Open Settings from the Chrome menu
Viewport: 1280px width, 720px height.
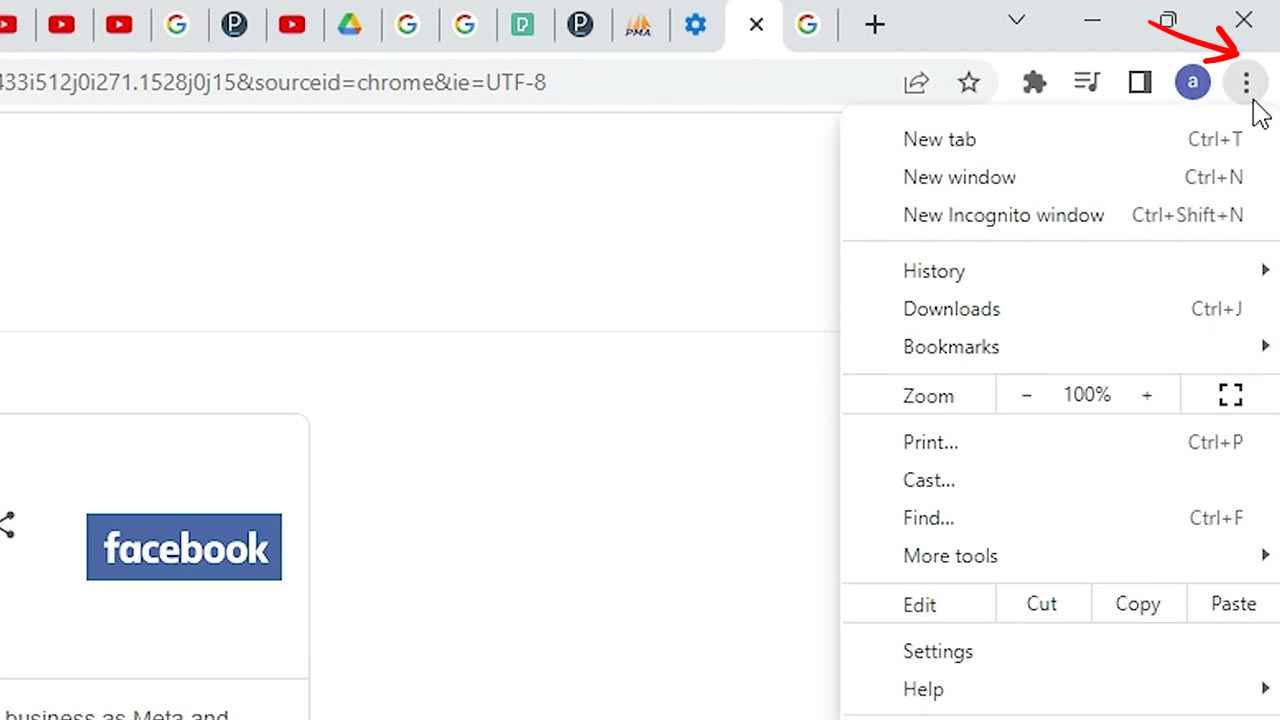click(938, 651)
